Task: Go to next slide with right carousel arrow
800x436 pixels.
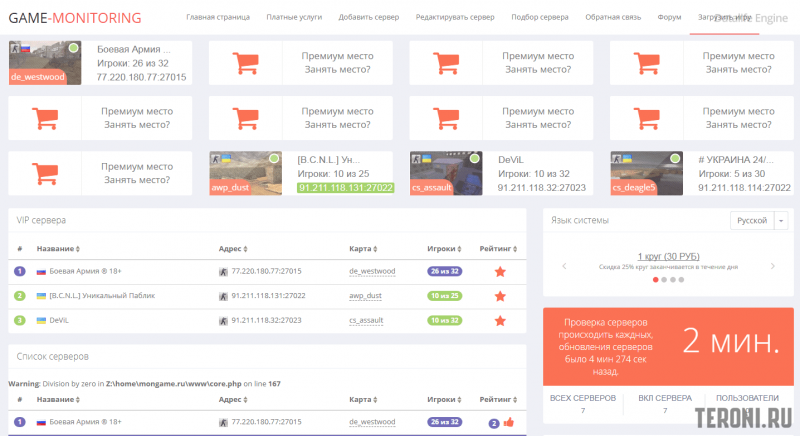Action: [772, 266]
